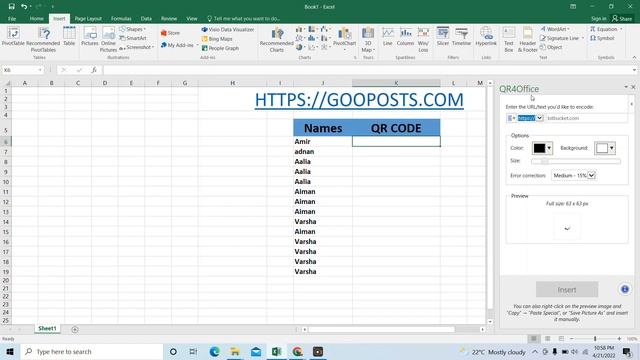Open the File tab

click(x=12, y=18)
